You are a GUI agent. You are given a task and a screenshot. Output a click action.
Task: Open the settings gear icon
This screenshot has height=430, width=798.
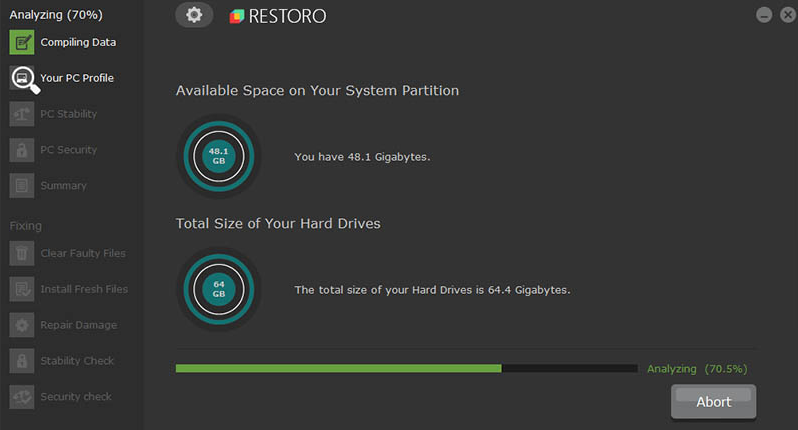(194, 15)
